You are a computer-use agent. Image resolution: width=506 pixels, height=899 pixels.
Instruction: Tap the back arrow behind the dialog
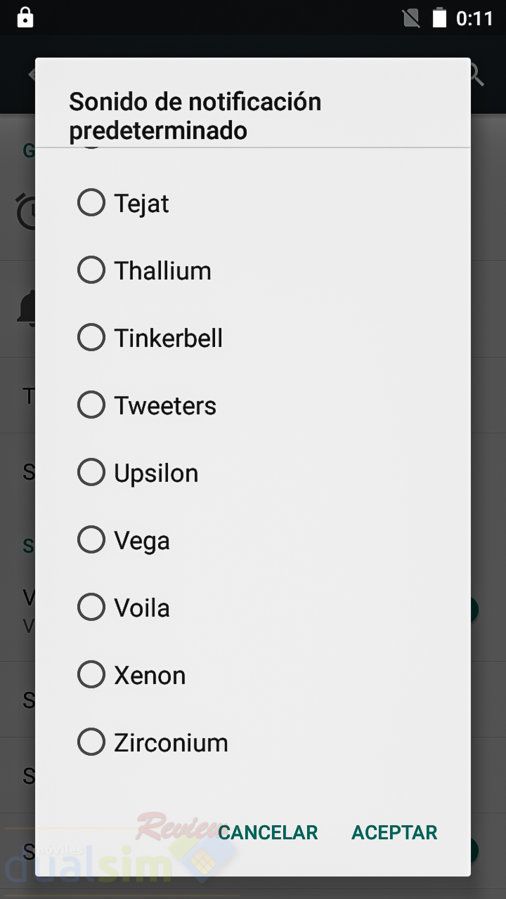coord(32,75)
